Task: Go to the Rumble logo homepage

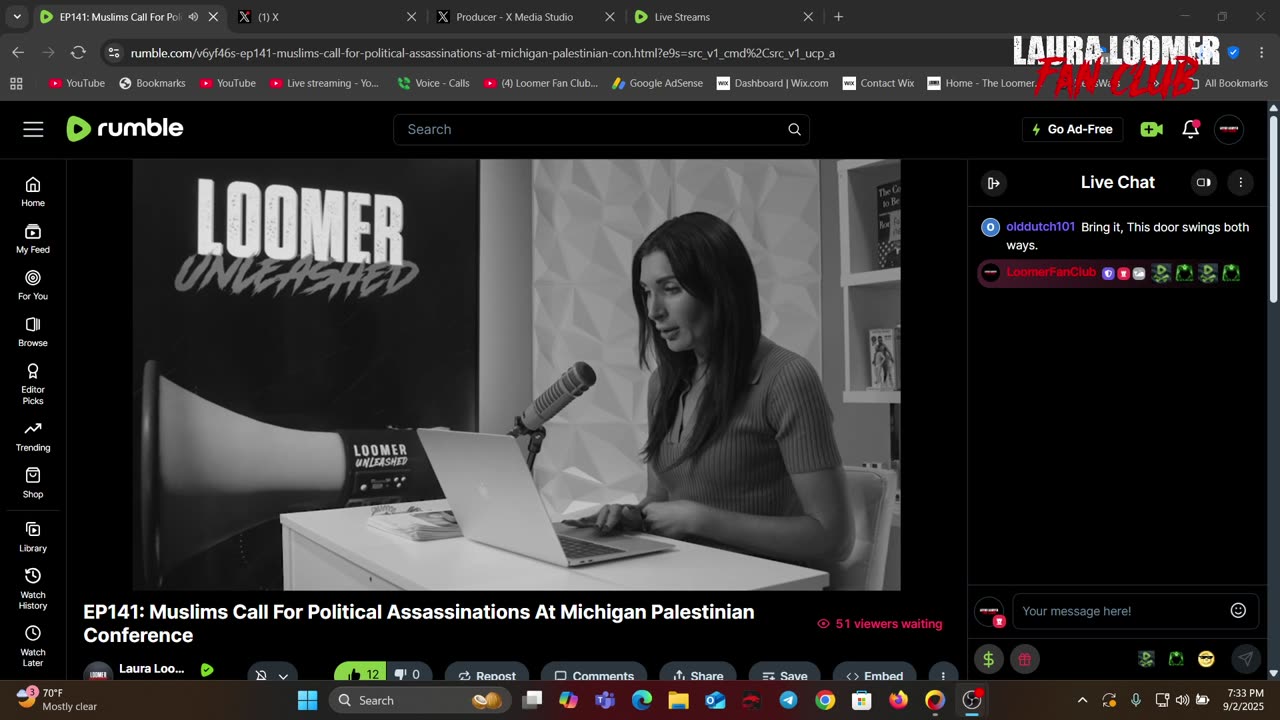Action: (x=125, y=128)
